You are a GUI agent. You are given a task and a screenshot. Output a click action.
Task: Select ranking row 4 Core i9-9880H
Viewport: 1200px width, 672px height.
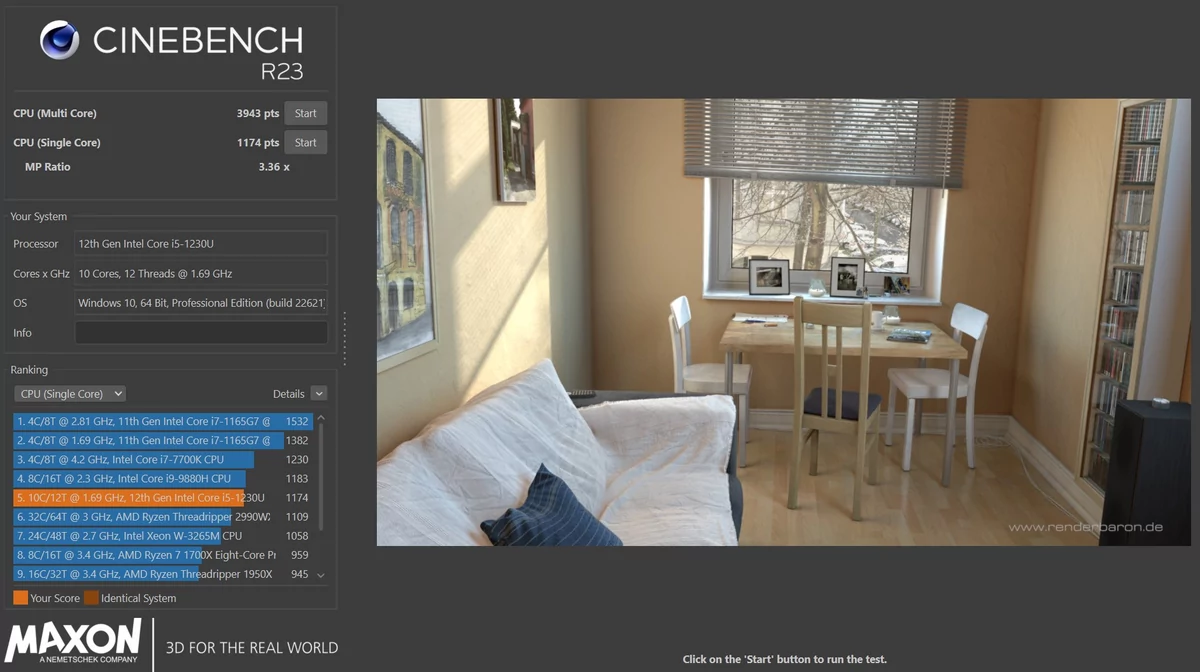point(163,479)
